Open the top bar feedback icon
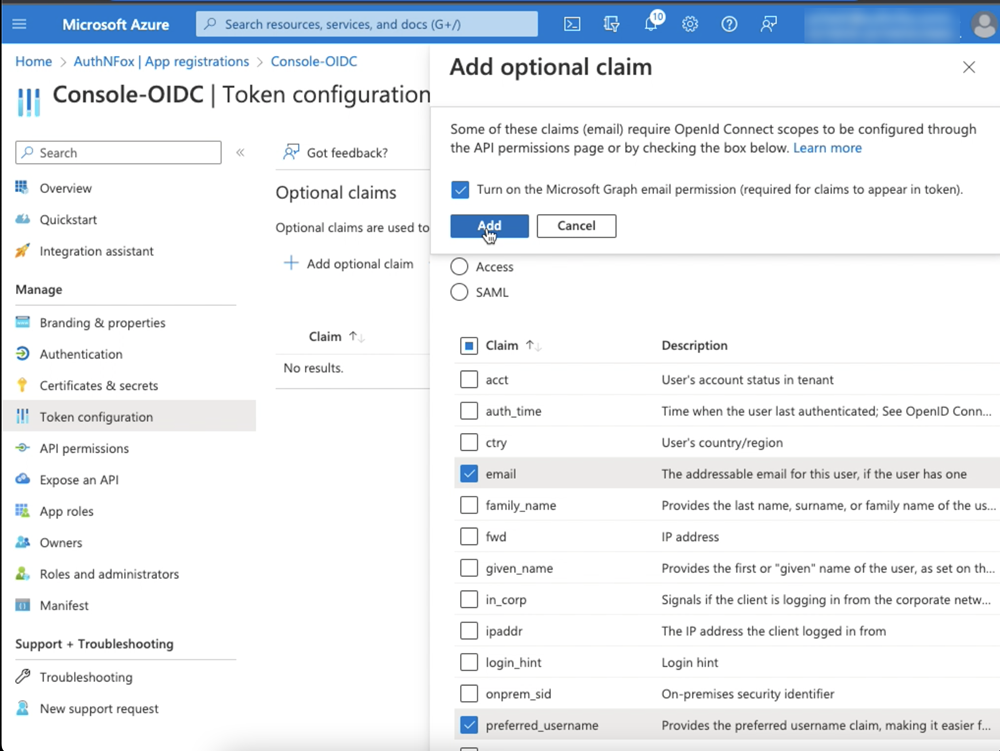 coord(768,24)
